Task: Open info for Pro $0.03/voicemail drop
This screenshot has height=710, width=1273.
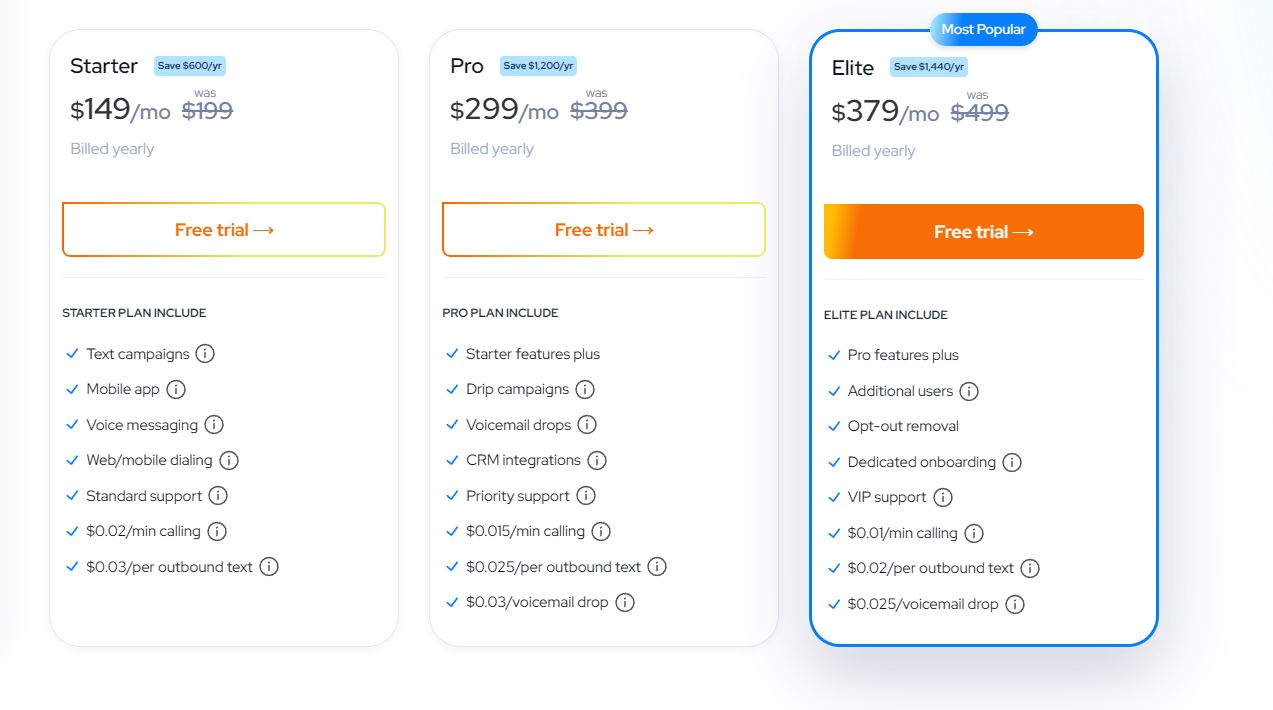Action: (x=625, y=602)
